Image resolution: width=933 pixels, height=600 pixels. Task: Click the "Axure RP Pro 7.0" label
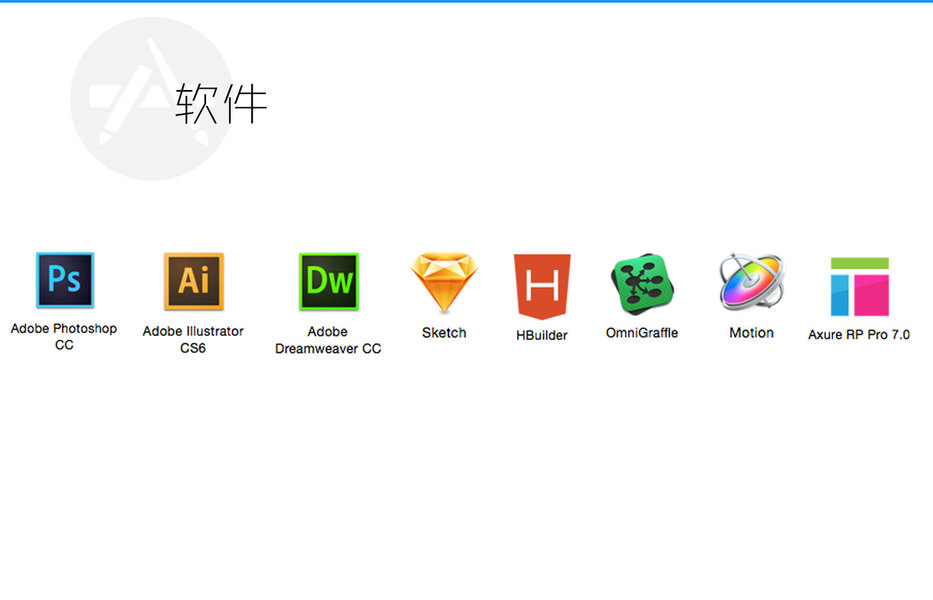tap(859, 335)
